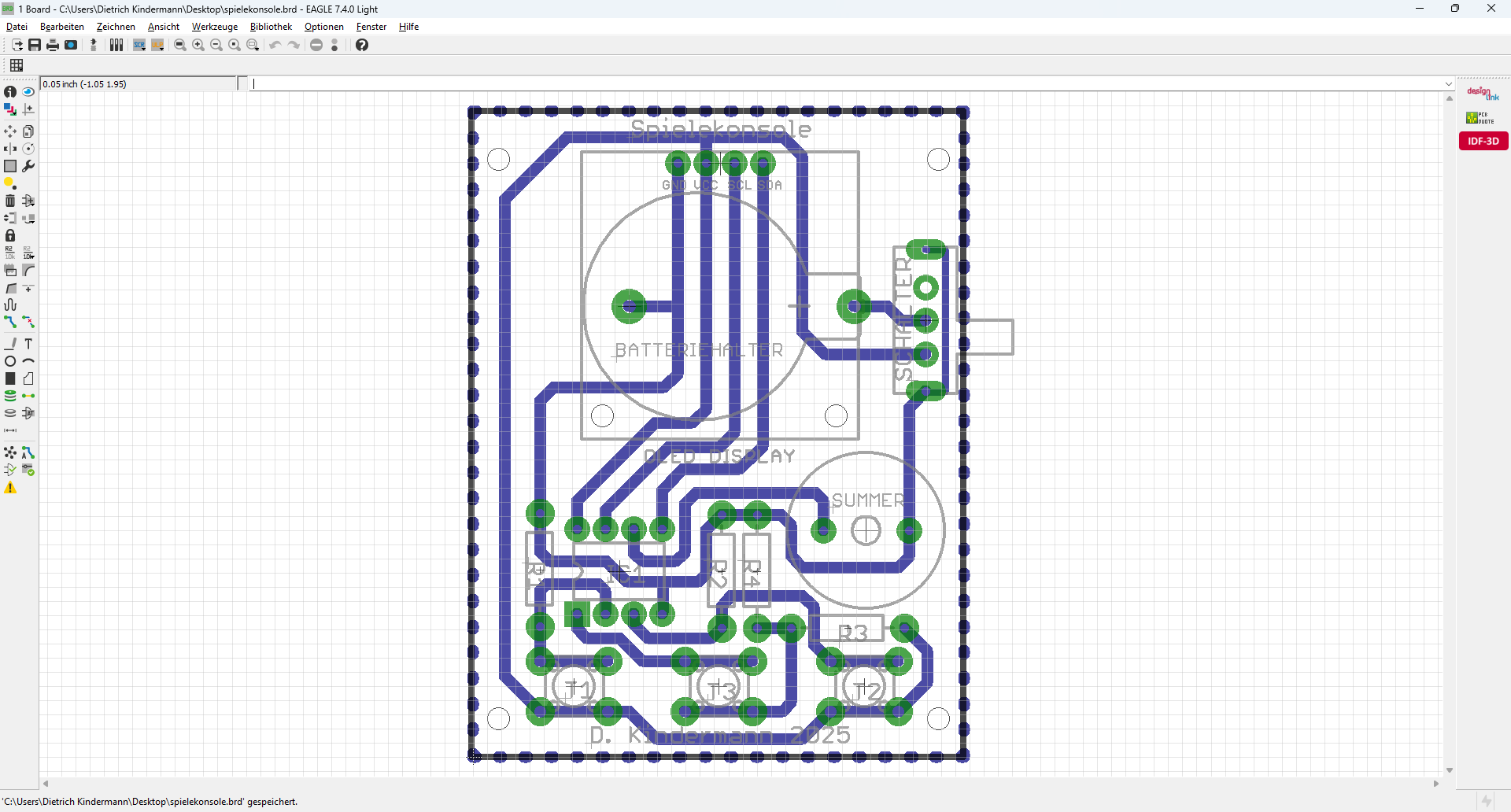Select the Mark origin tool
Image resolution: width=1511 pixels, height=812 pixels.
click(28, 109)
